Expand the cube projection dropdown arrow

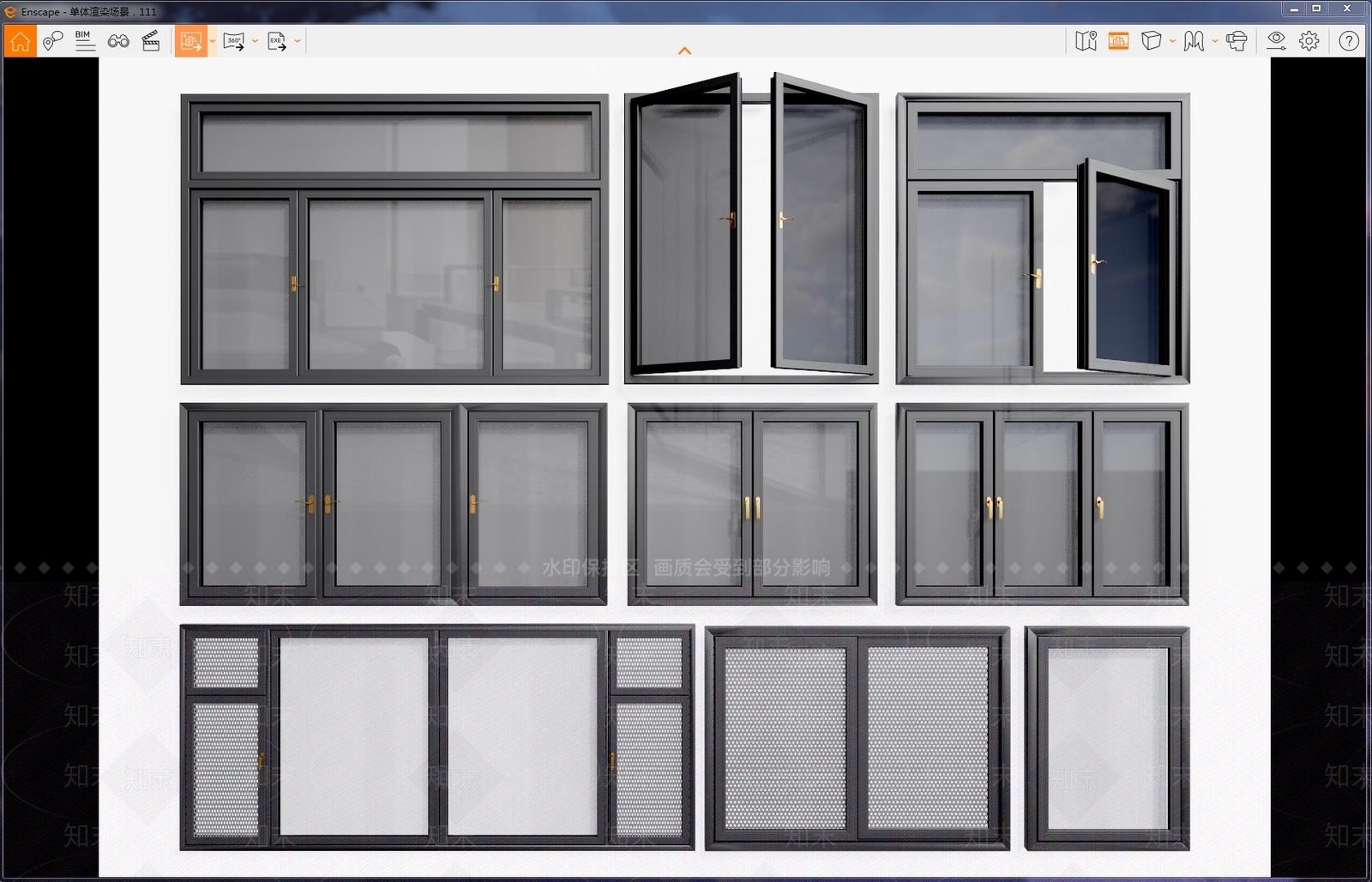[x=1172, y=41]
